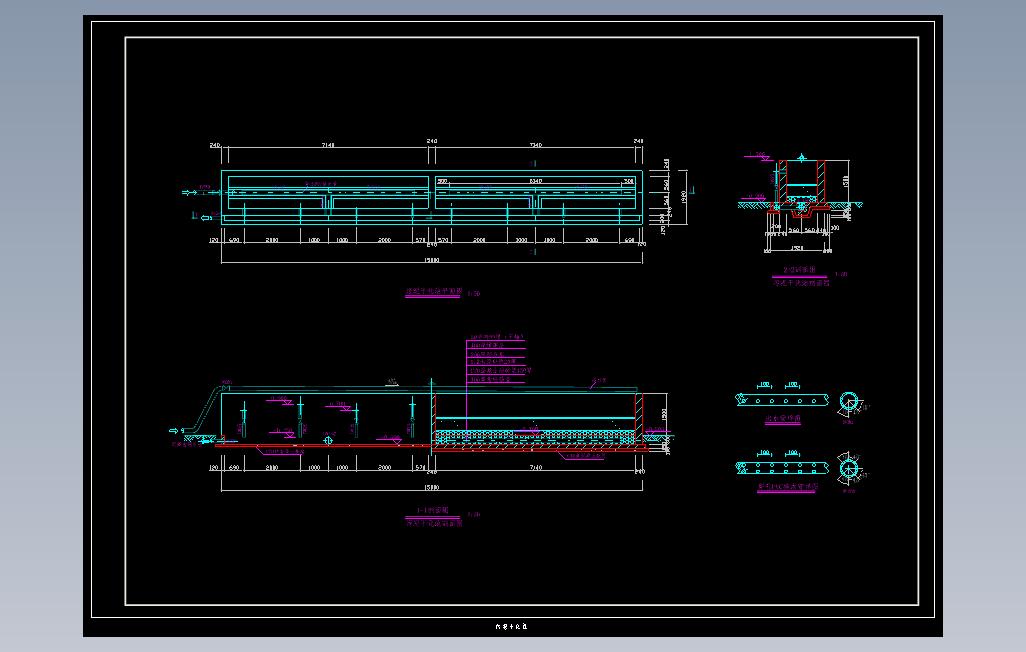The height and width of the screenshot is (652, 1026).
Task: Select the topmost layer callout label in the section
Action: click(497, 337)
